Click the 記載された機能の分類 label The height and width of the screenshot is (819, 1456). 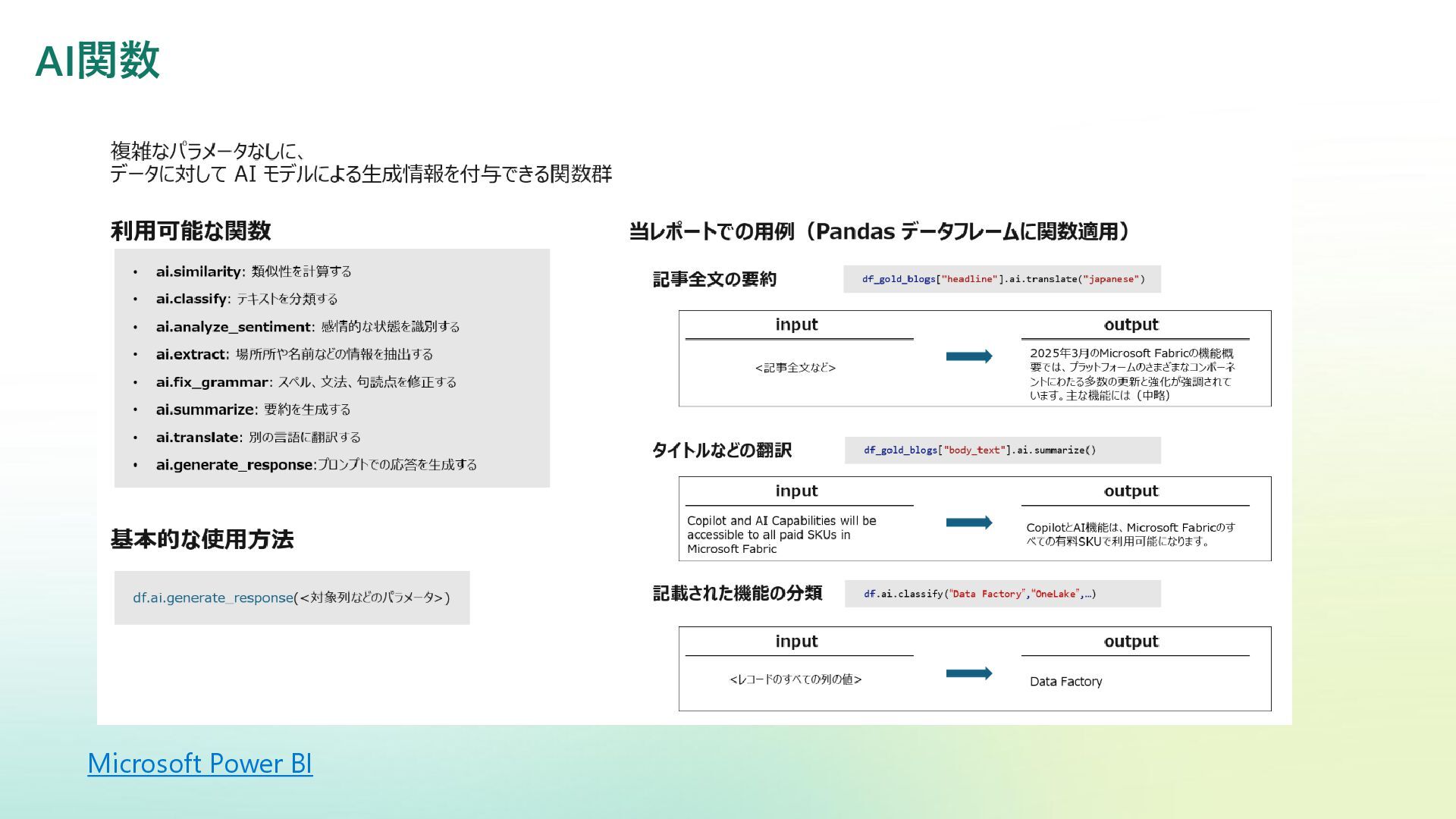point(736,593)
